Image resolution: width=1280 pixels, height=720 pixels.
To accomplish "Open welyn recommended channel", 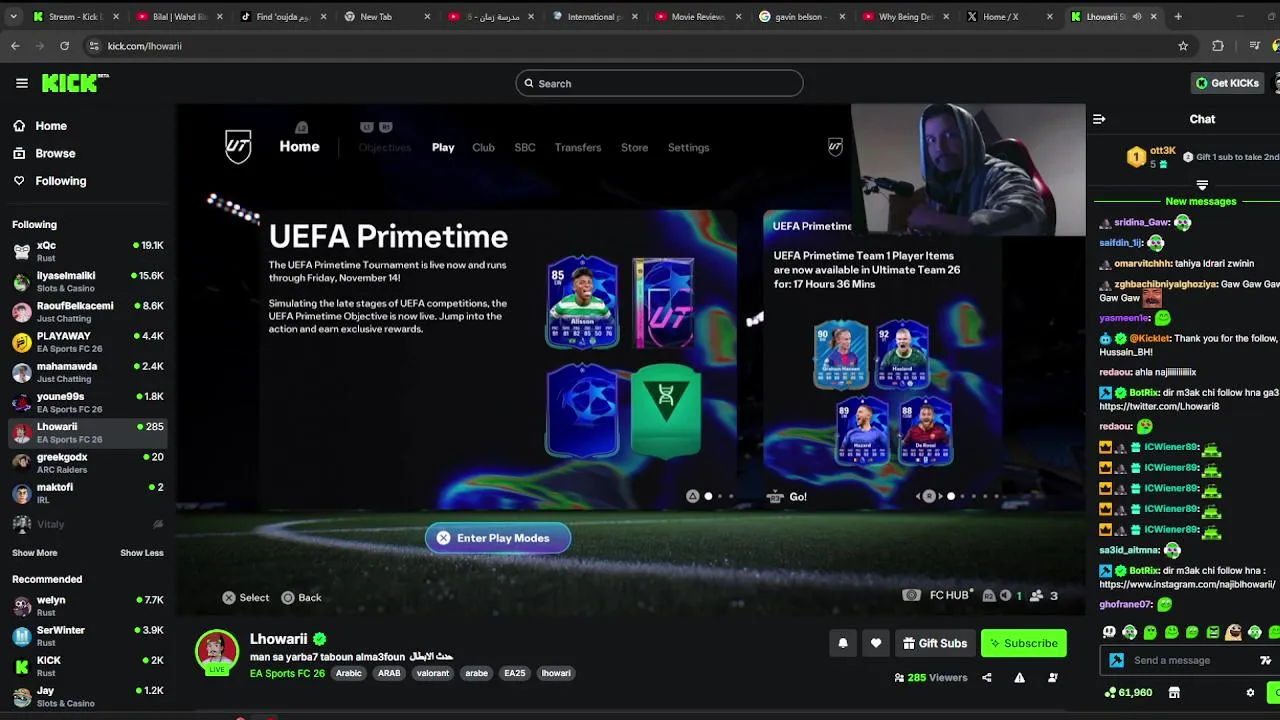I will point(88,606).
